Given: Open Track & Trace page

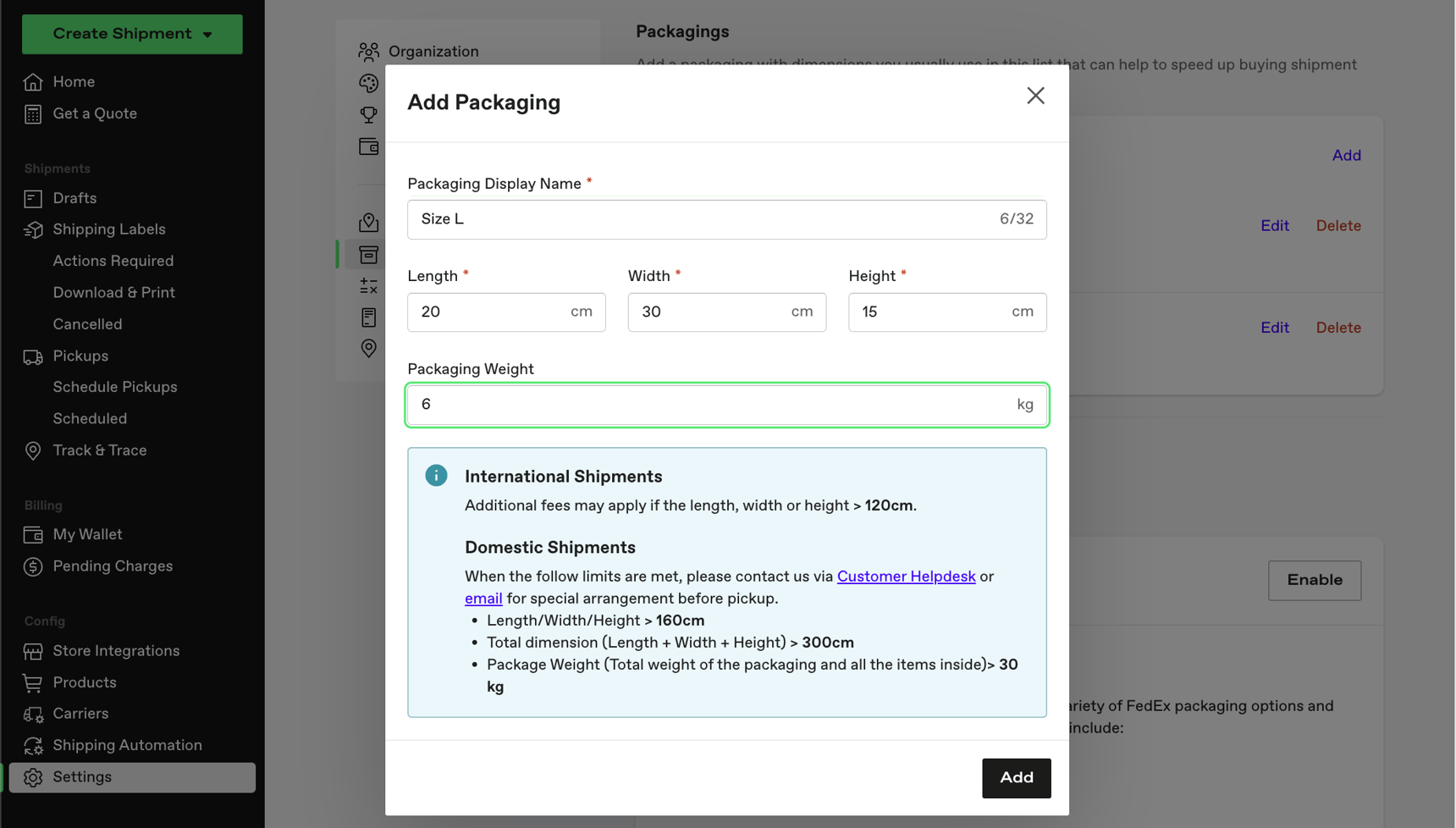Looking at the screenshot, I should [x=99, y=450].
